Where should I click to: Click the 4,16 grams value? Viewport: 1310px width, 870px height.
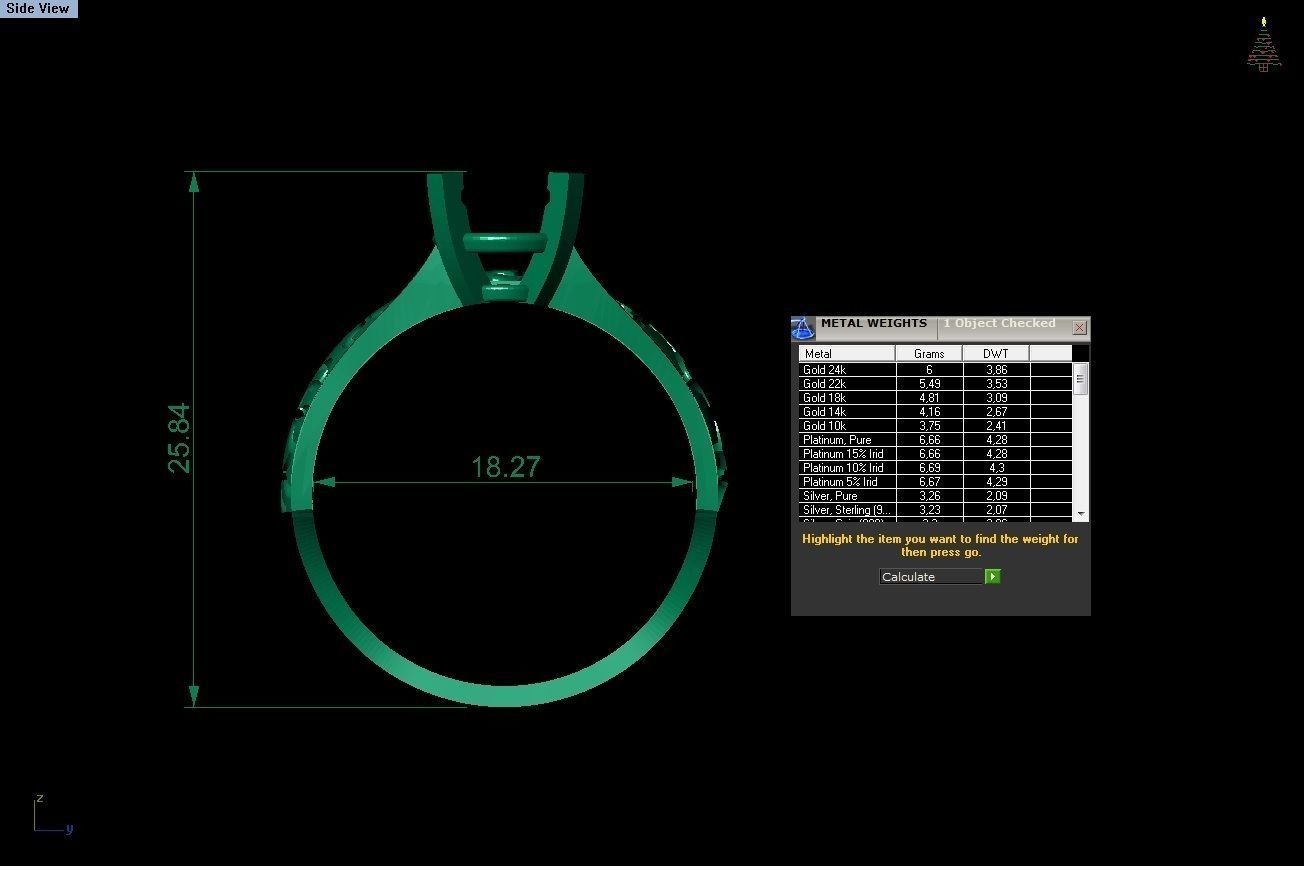click(x=929, y=412)
